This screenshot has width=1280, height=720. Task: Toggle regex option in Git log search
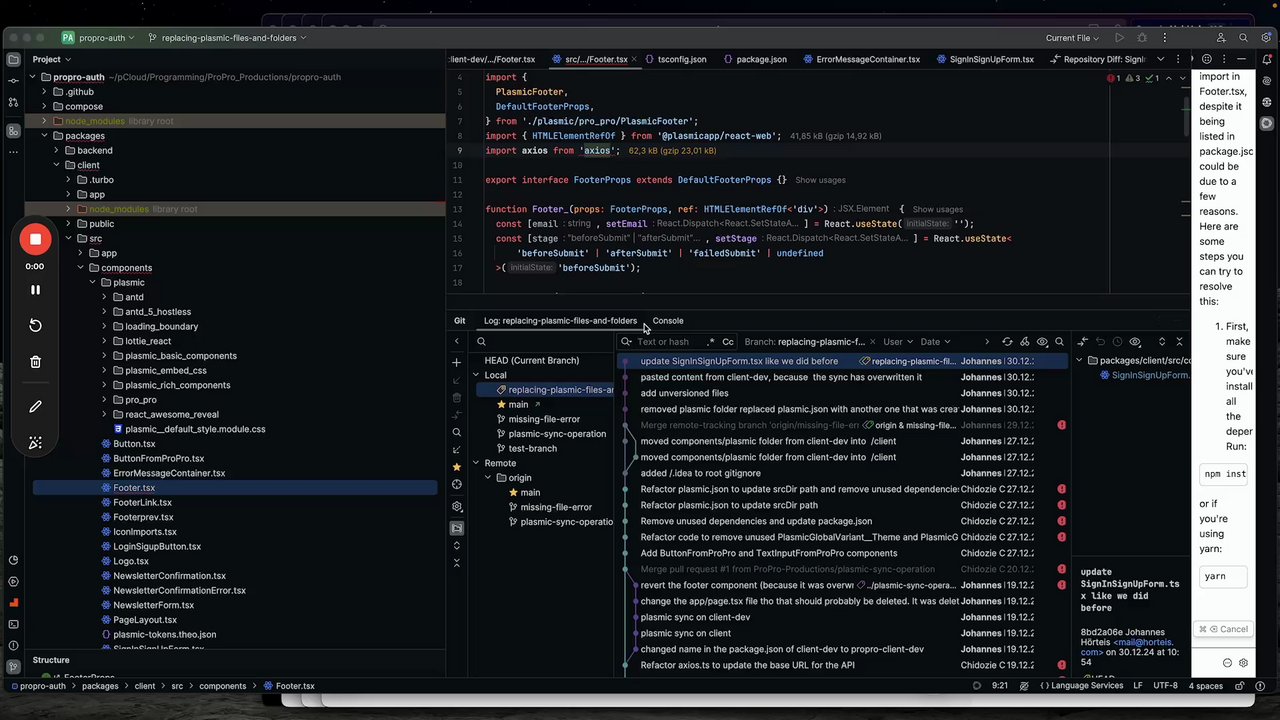tap(711, 342)
